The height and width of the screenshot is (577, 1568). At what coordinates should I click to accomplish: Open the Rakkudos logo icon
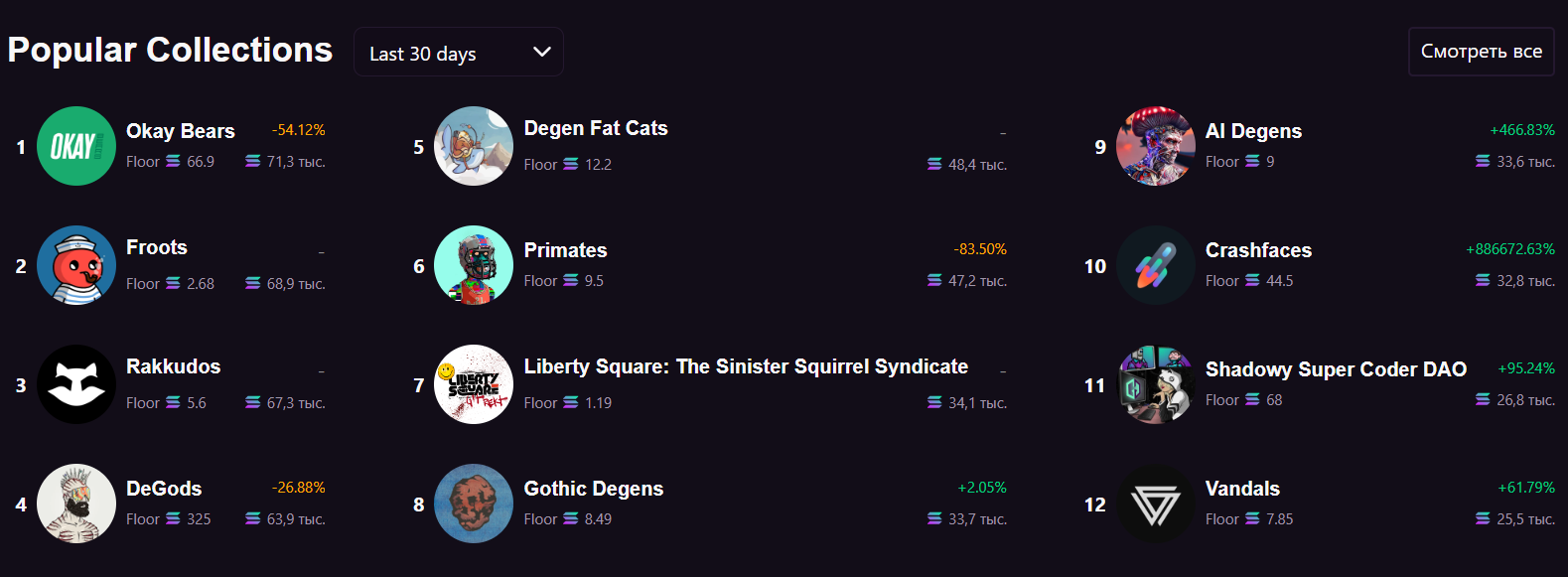click(76, 384)
